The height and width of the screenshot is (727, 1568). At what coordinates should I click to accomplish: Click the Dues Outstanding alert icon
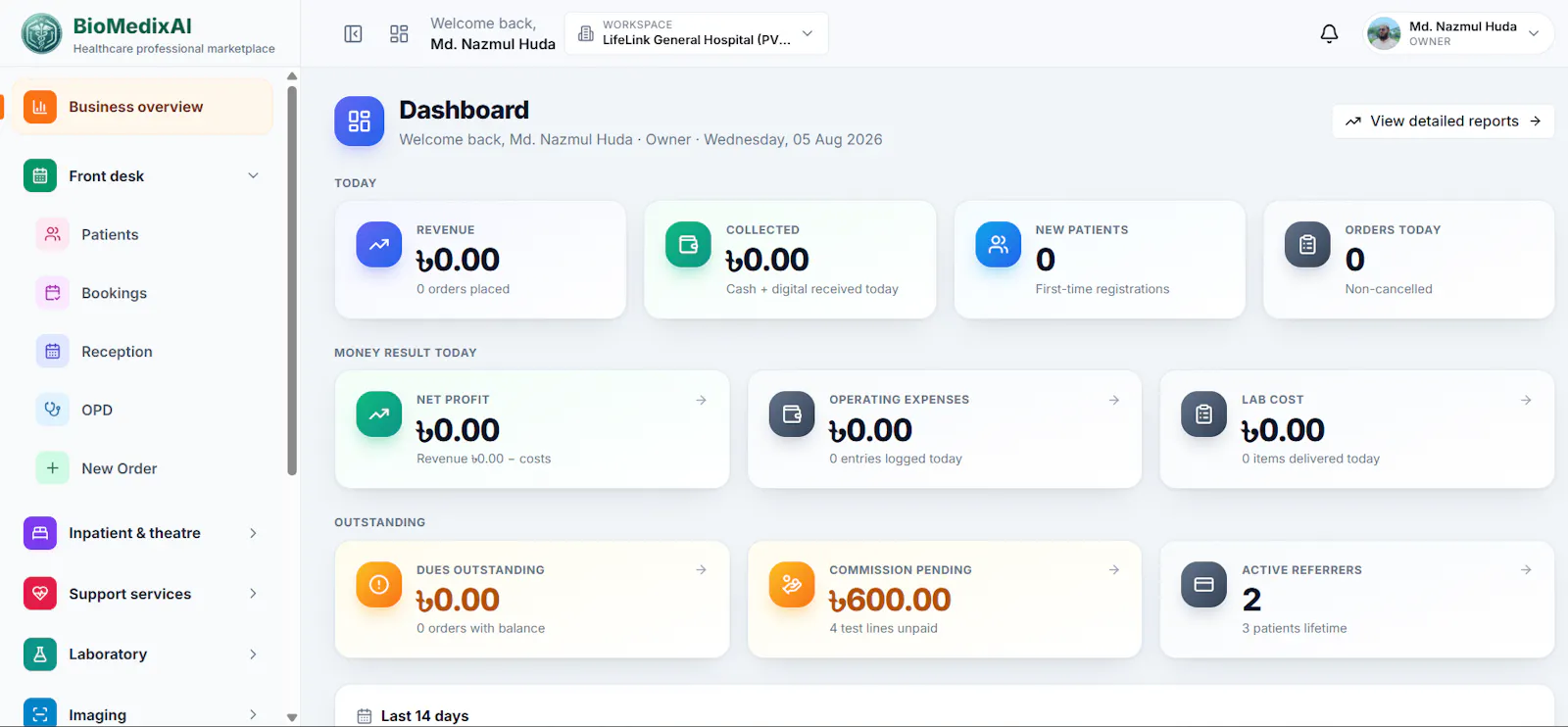click(379, 585)
